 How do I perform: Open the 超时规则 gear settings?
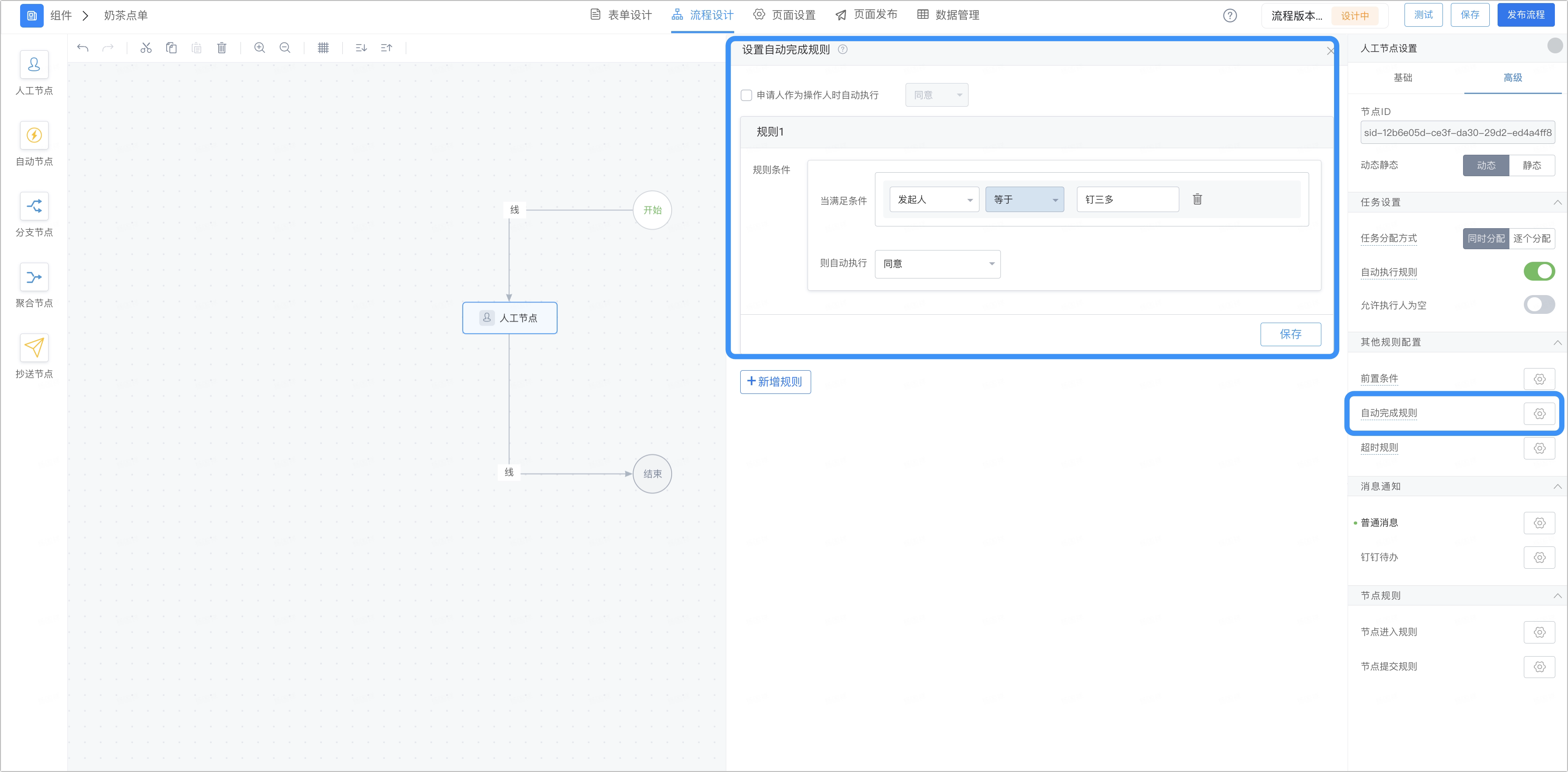coord(1540,448)
